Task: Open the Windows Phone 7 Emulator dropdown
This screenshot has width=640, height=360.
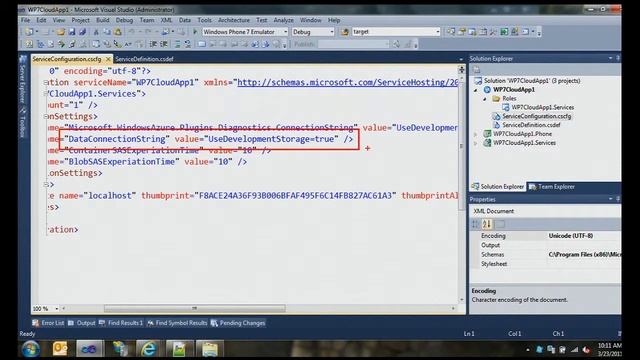Action: click(285, 31)
